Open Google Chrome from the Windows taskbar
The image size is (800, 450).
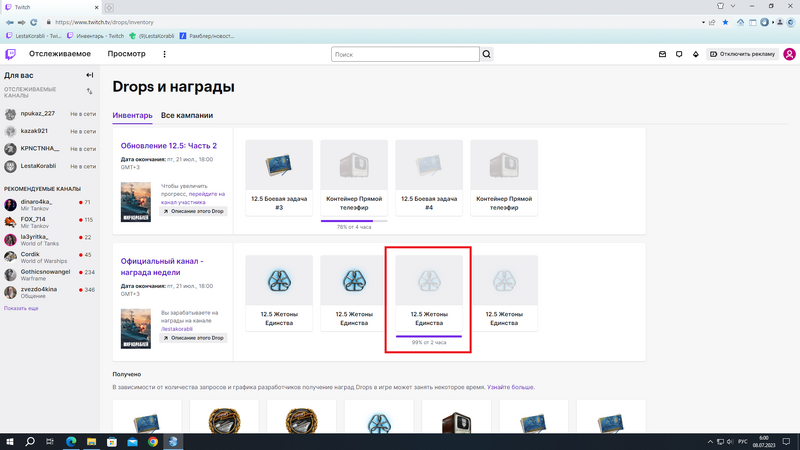(x=153, y=441)
